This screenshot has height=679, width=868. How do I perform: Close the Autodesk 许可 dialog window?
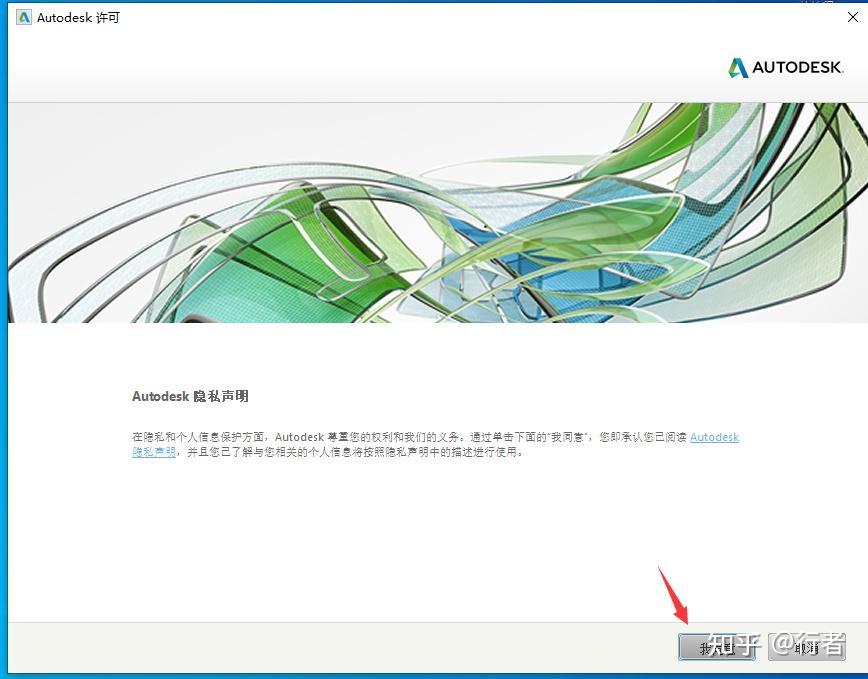pos(852,16)
